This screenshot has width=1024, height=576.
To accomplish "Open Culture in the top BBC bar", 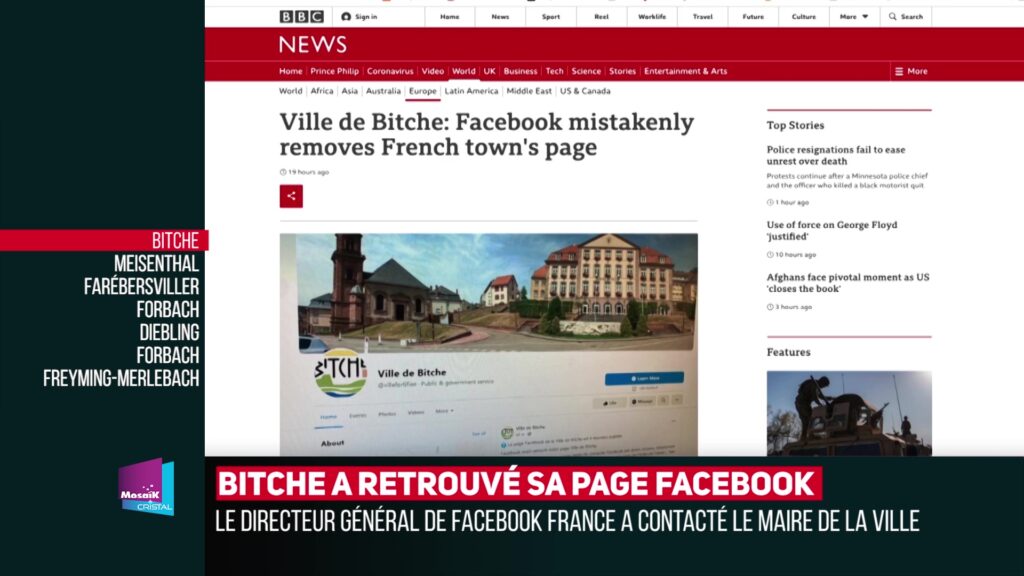I will 804,16.
